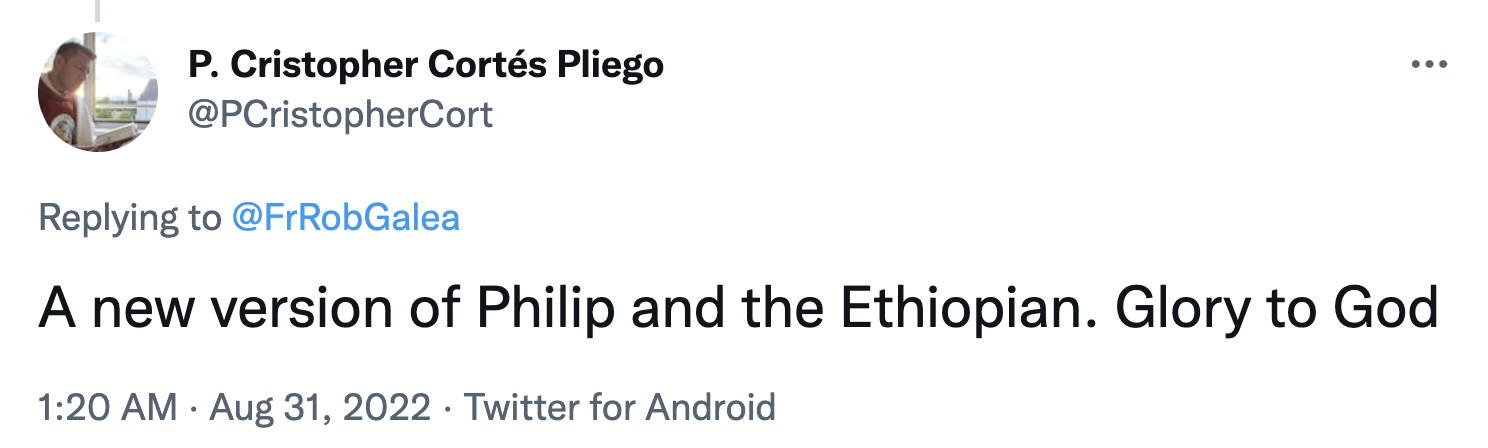The width and height of the screenshot is (1488, 448).
Task: Click the @PCristopherCort handle
Action: pyautogui.click(x=340, y=115)
